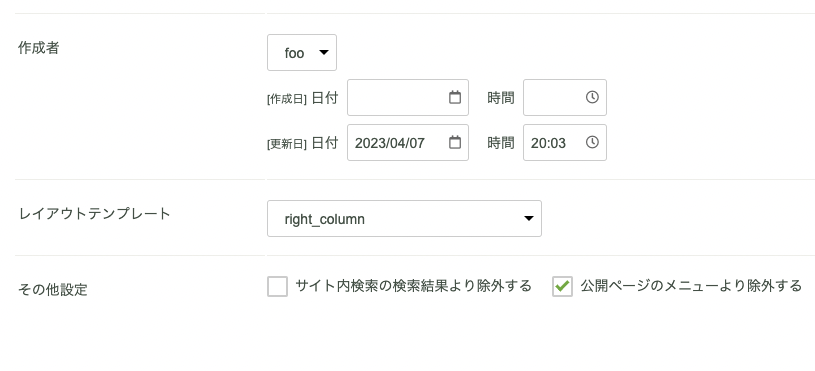Open the right_column layout template dropdown
The image size is (815, 371).
(x=404, y=219)
